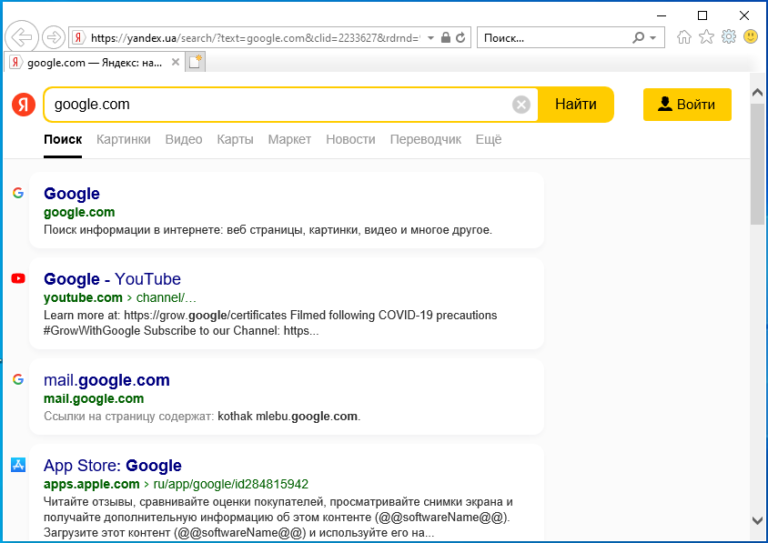This screenshot has width=768, height=543.
Task: Open browser Tools gear icon
Action: pyautogui.click(x=728, y=37)
